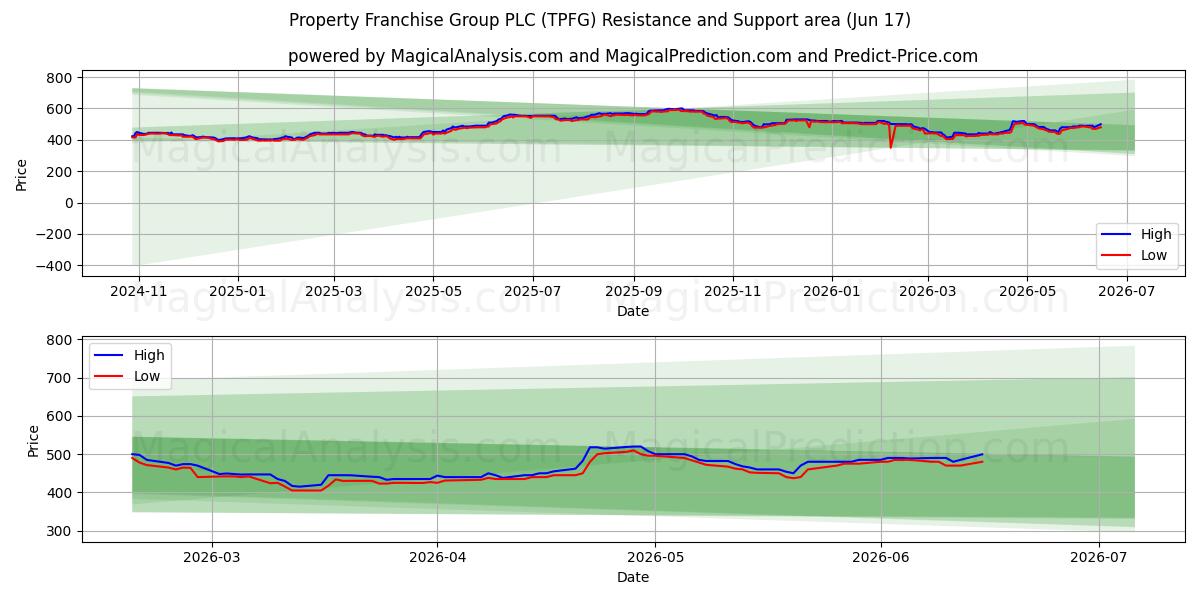Click the upper chart y-axis value '800'

(61, 78)
